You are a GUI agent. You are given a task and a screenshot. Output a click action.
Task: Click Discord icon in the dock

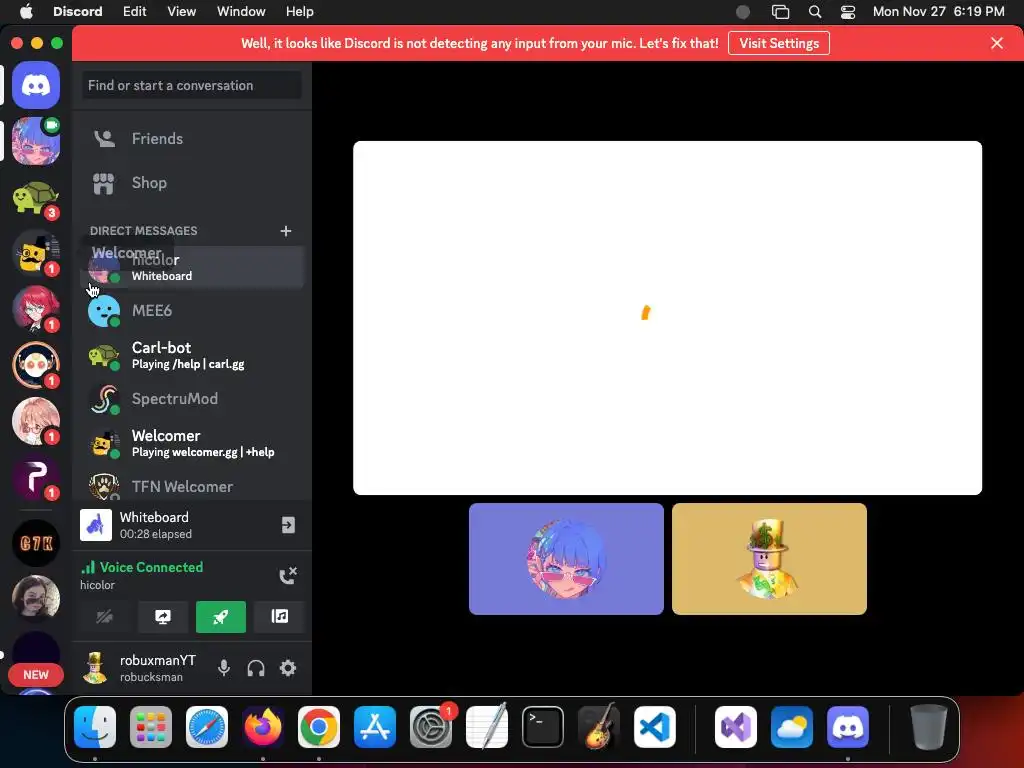848,727
